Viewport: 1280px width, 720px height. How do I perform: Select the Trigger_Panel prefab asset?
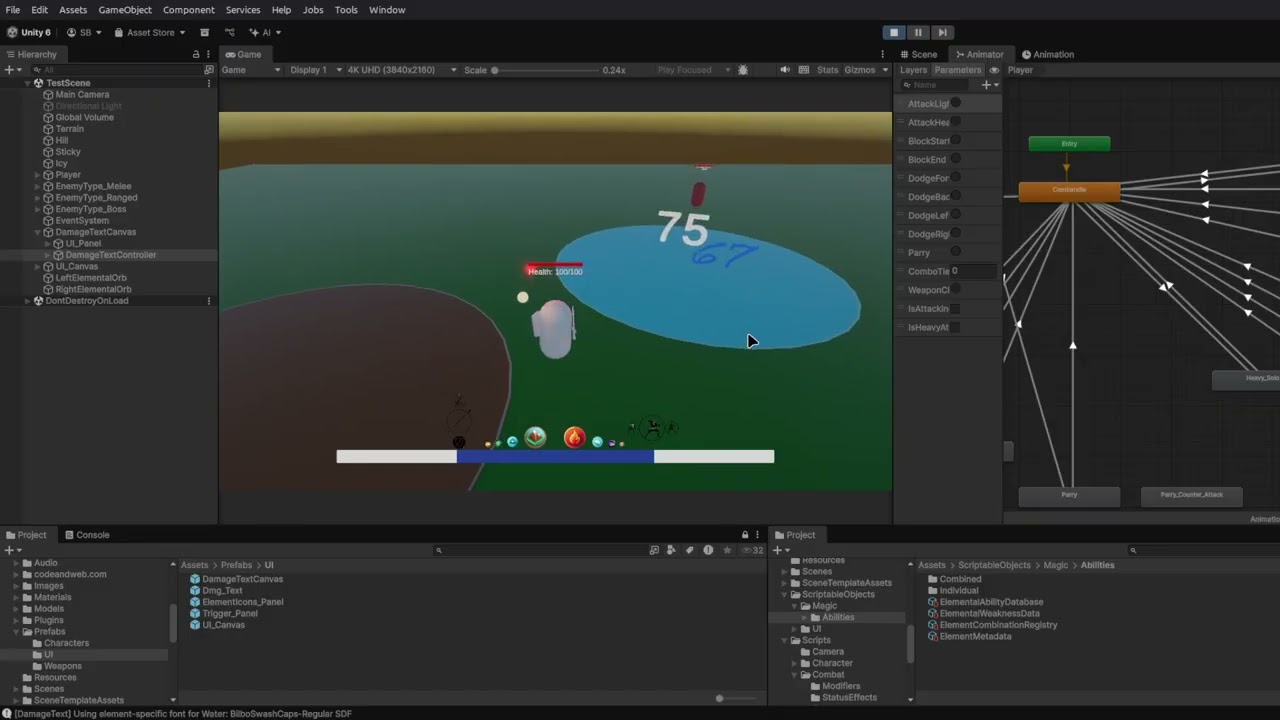tap(224, 613)
